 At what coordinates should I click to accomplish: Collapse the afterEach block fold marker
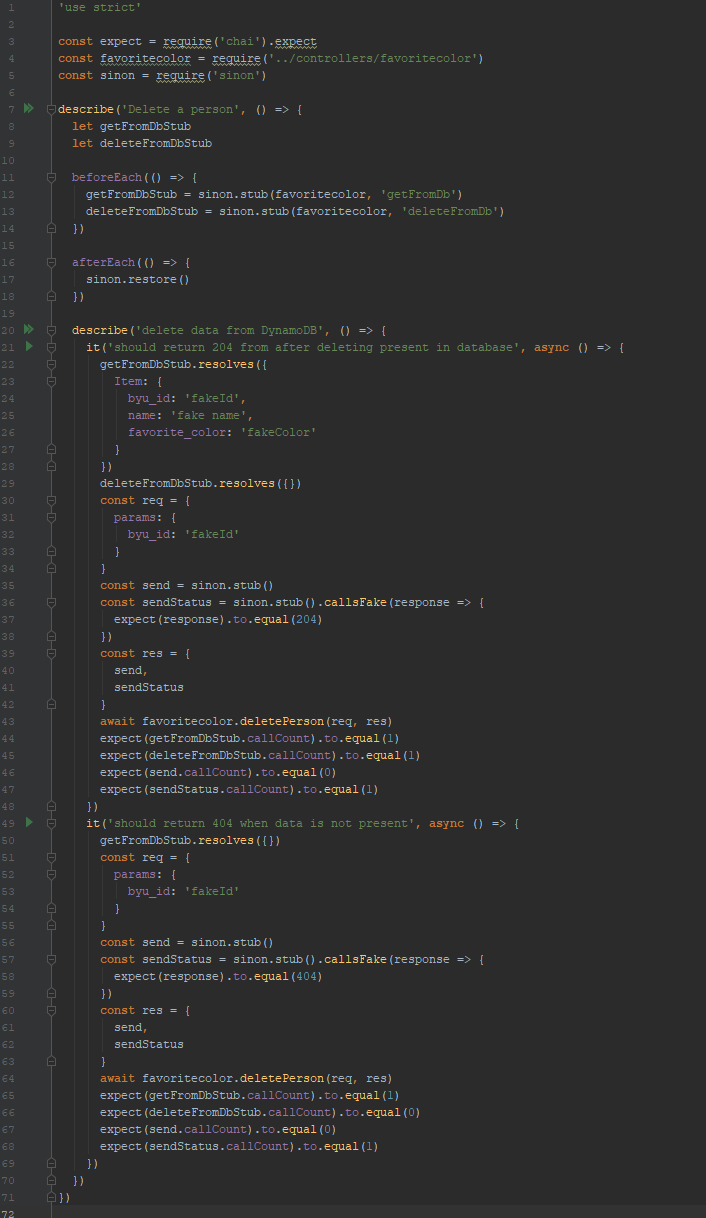click(x=51, y=262)
